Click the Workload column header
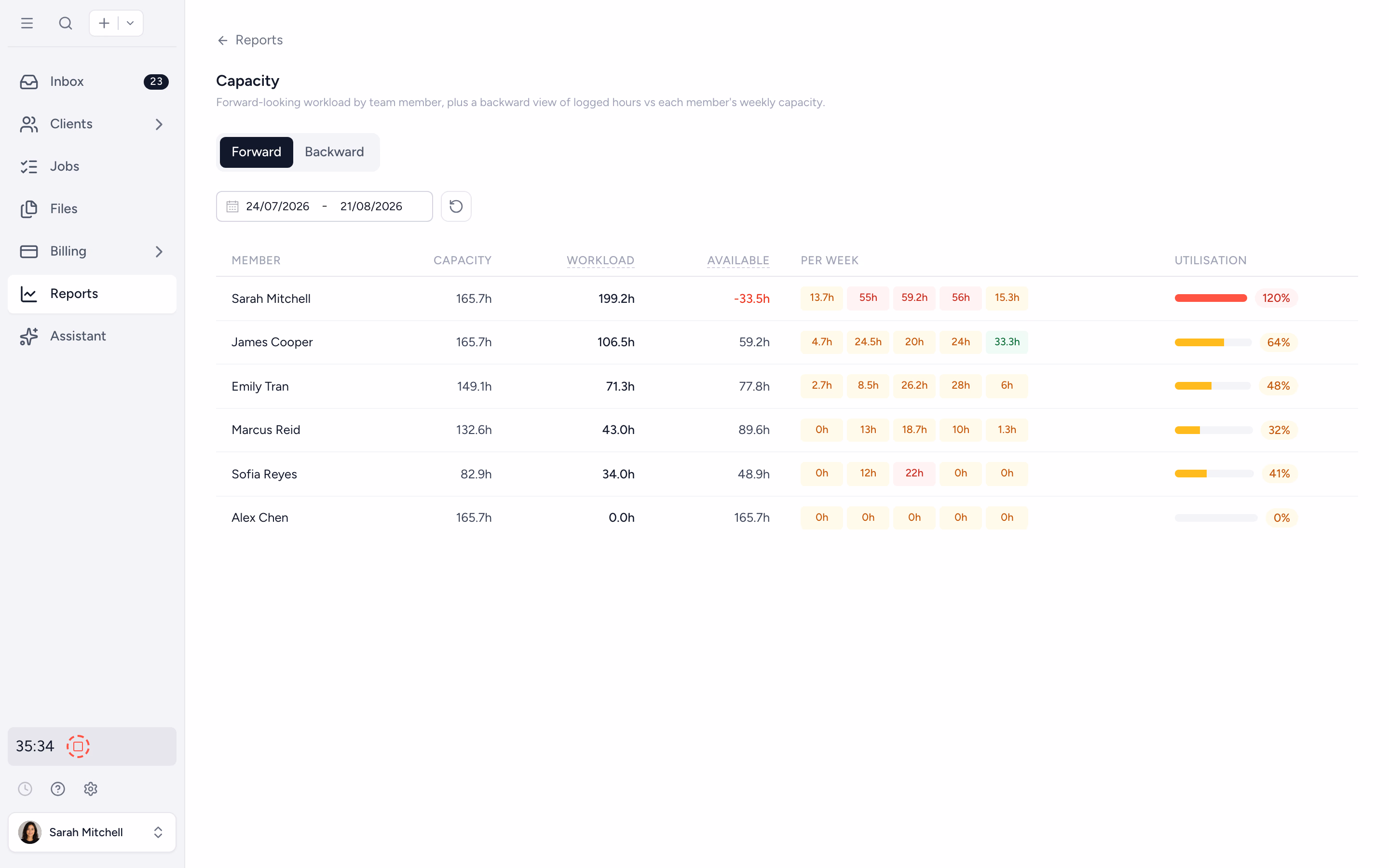The image size is (1389, 868). 600,260
